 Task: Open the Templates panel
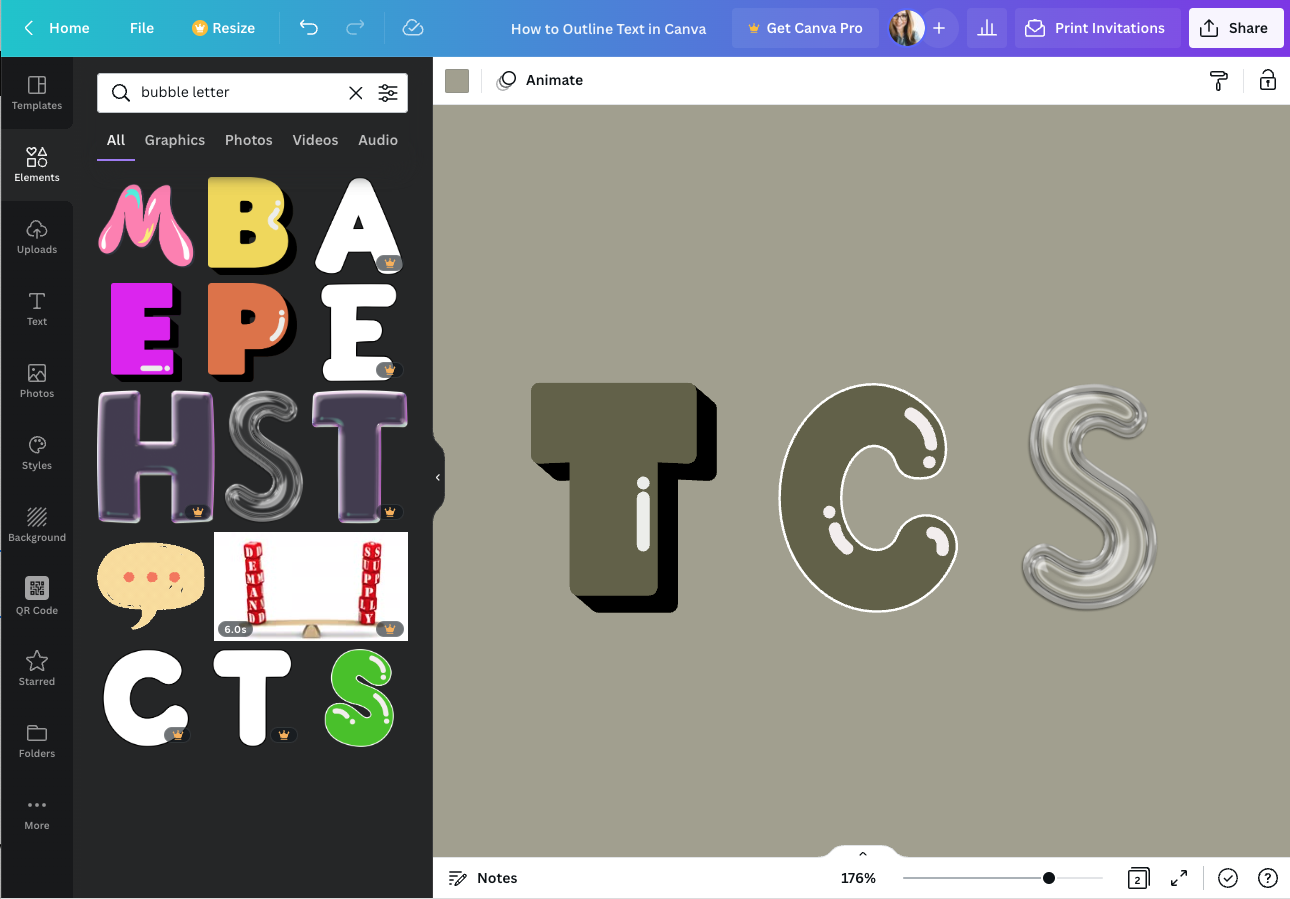point(37,94)
